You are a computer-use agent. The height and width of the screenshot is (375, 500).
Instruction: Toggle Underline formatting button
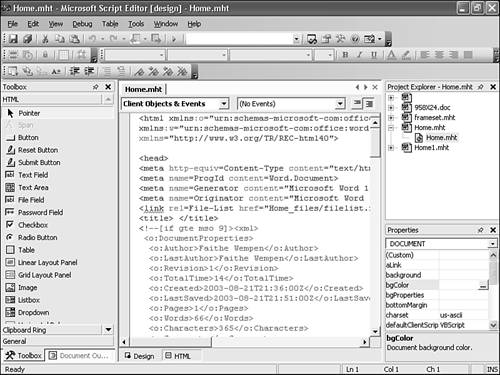coord(374,55)
